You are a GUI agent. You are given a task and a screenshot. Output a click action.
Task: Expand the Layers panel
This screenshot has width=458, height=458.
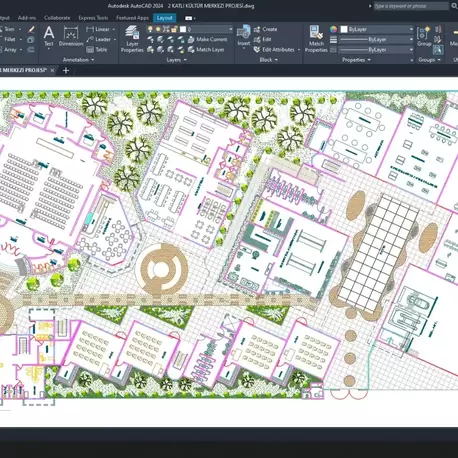pyautogui.click(x=176, y=60)
